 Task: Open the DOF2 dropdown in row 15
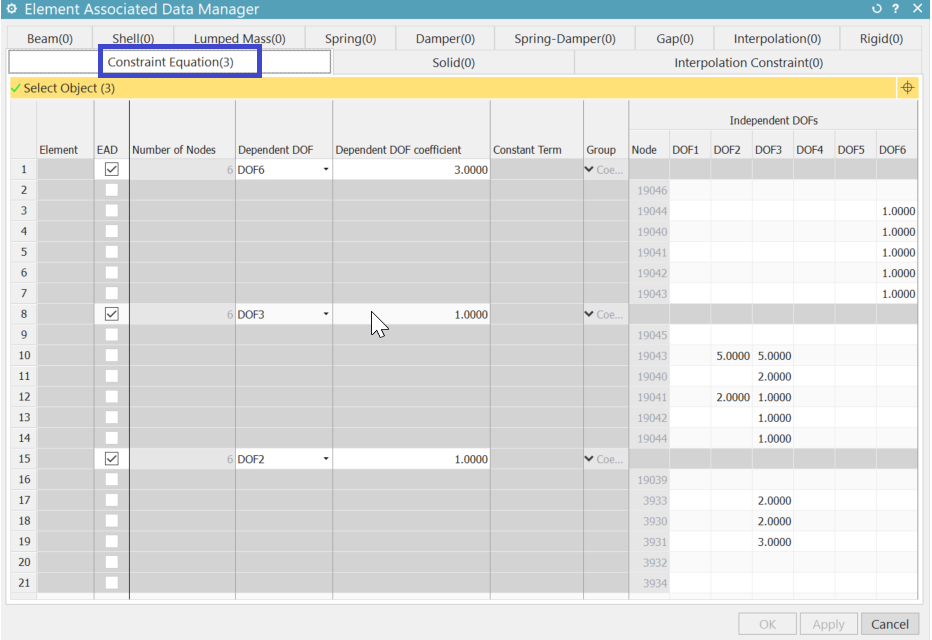(326, 458)
